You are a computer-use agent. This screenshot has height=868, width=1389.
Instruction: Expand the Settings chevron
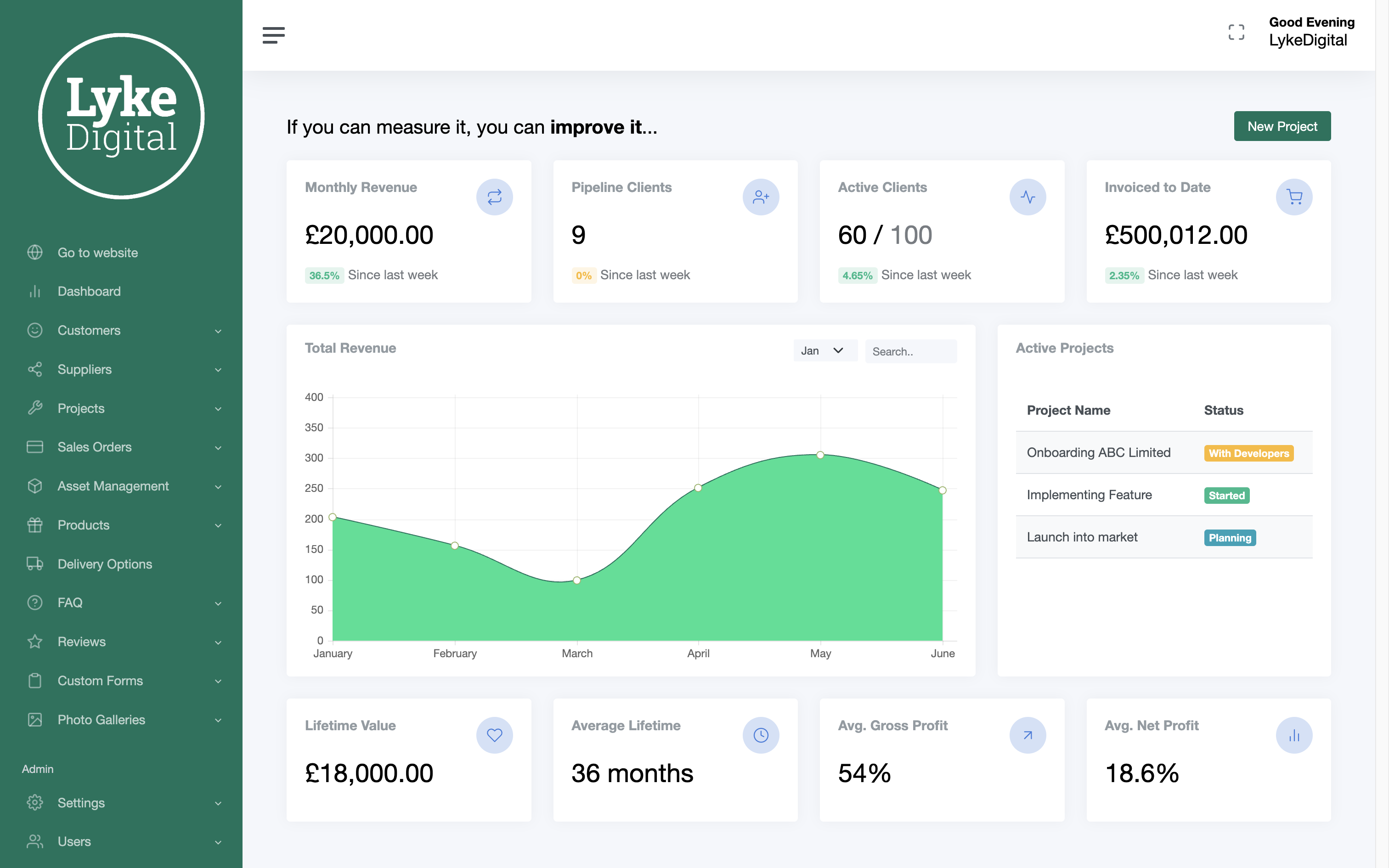click(218, 804)
